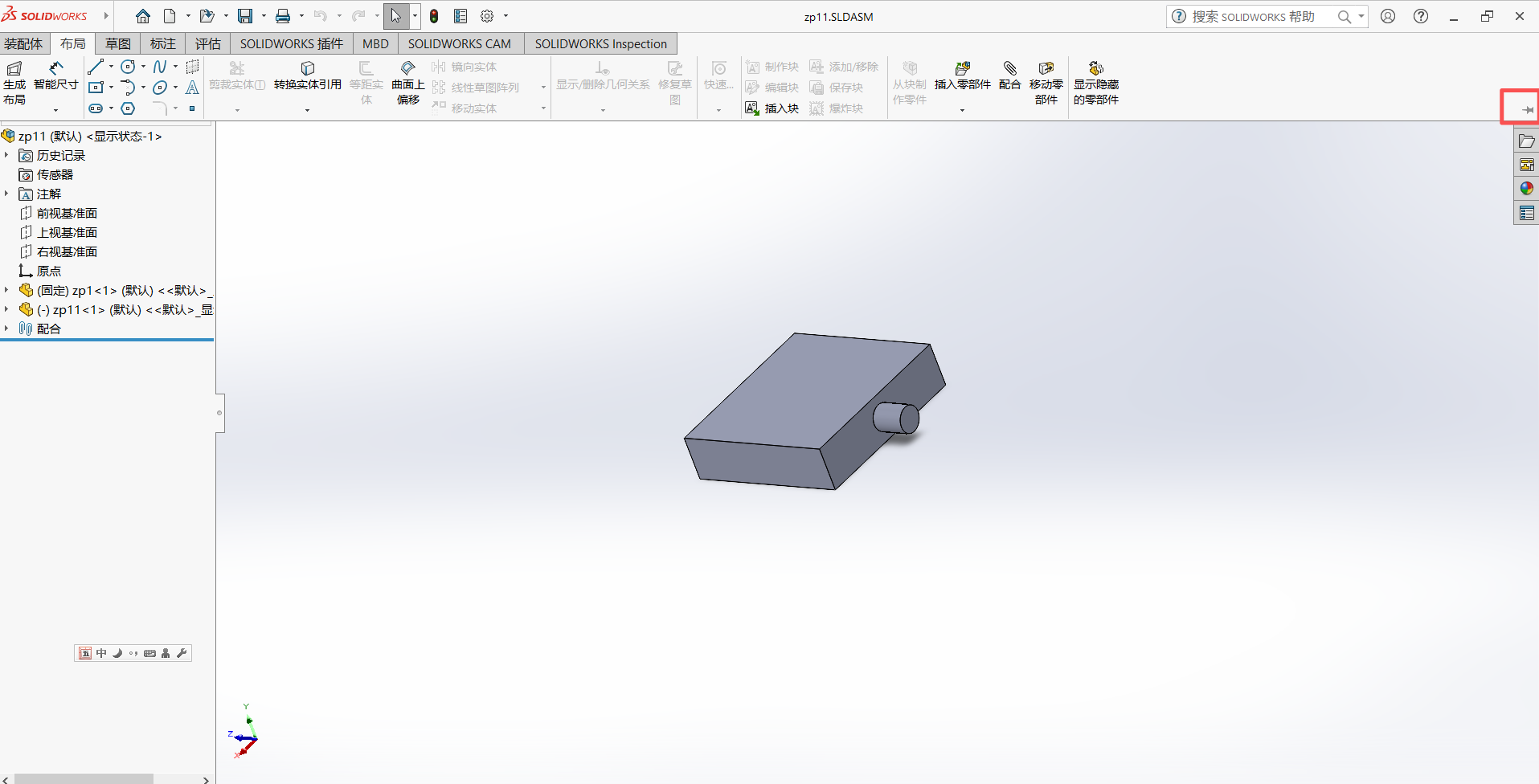Open the SOLIDWORKS CAM tab

459,44
